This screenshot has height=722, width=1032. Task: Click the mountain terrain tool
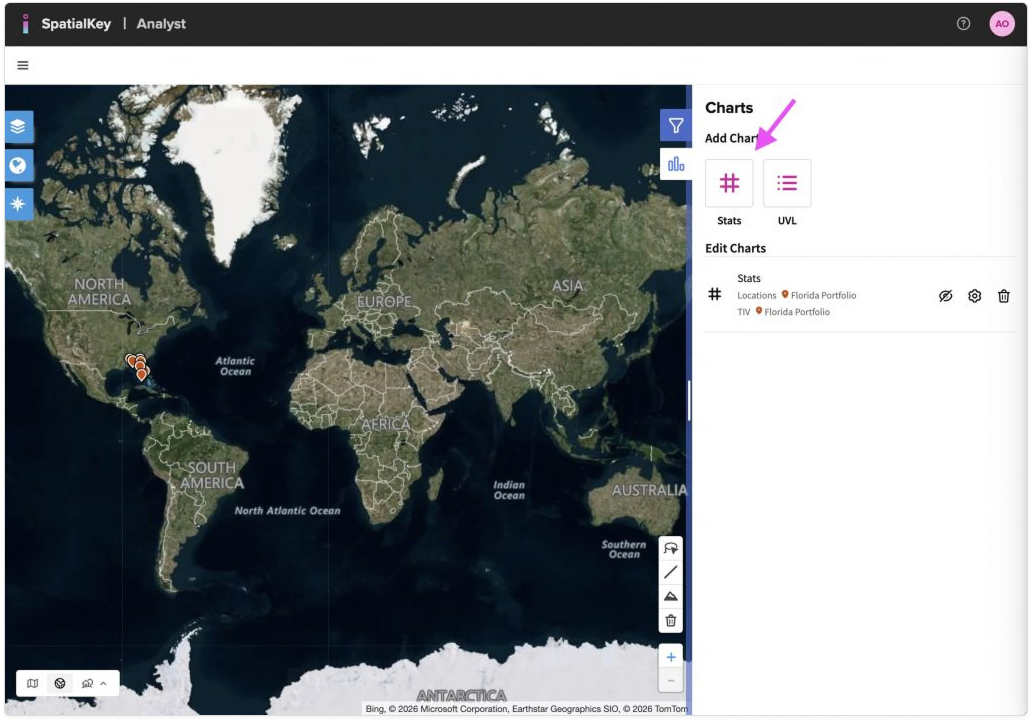[671, 596]
